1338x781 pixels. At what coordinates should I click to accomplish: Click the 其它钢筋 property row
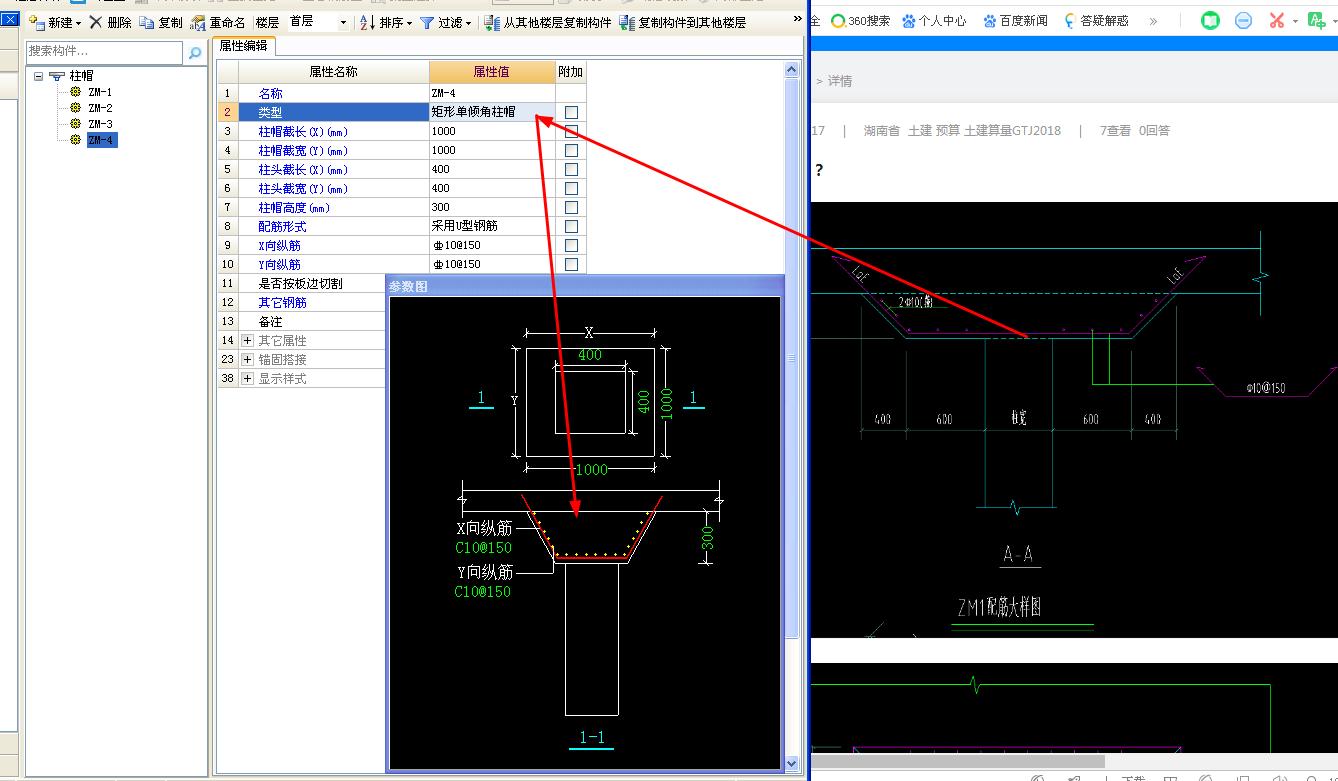pos(302,302)
